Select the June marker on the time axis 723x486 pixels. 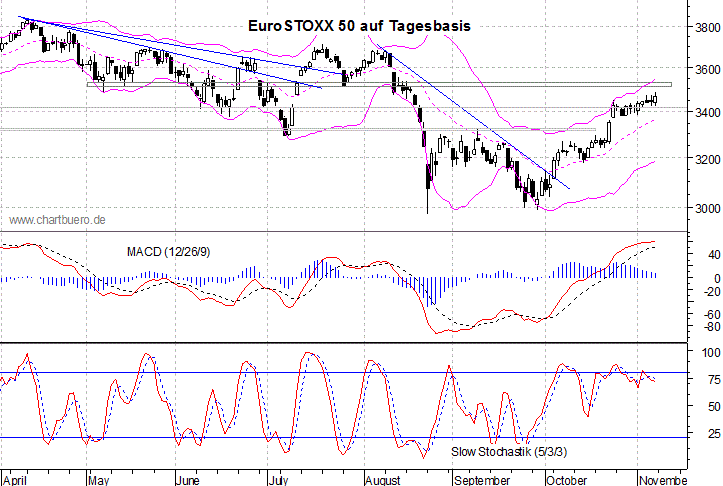(x=190, y=478)
